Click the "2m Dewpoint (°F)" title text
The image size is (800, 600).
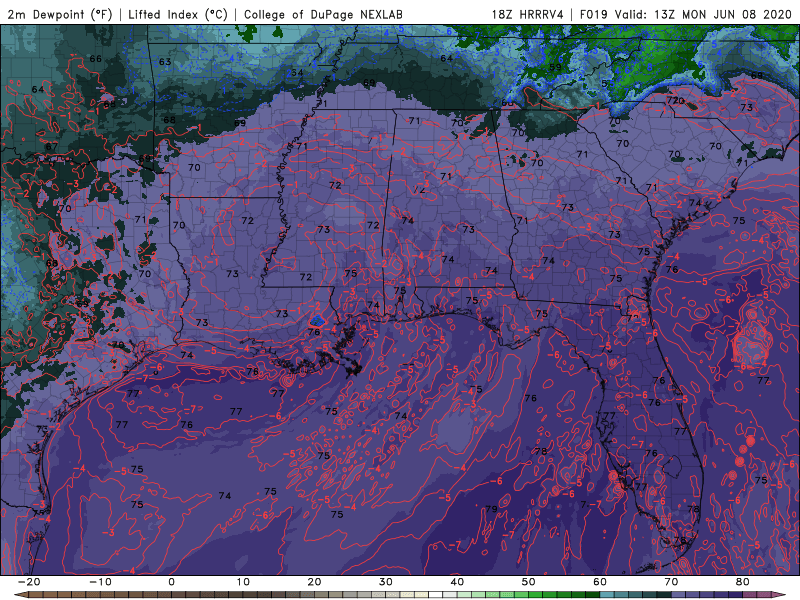pos(60,14)
